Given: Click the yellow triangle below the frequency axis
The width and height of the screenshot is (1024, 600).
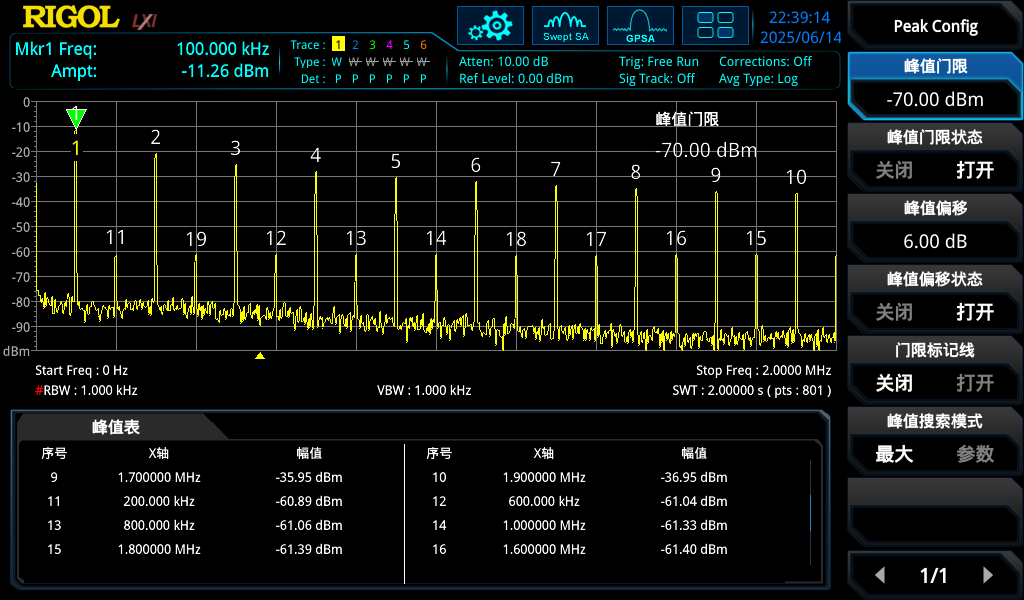Looking at the screenshot, I should [x=260, y=356].
